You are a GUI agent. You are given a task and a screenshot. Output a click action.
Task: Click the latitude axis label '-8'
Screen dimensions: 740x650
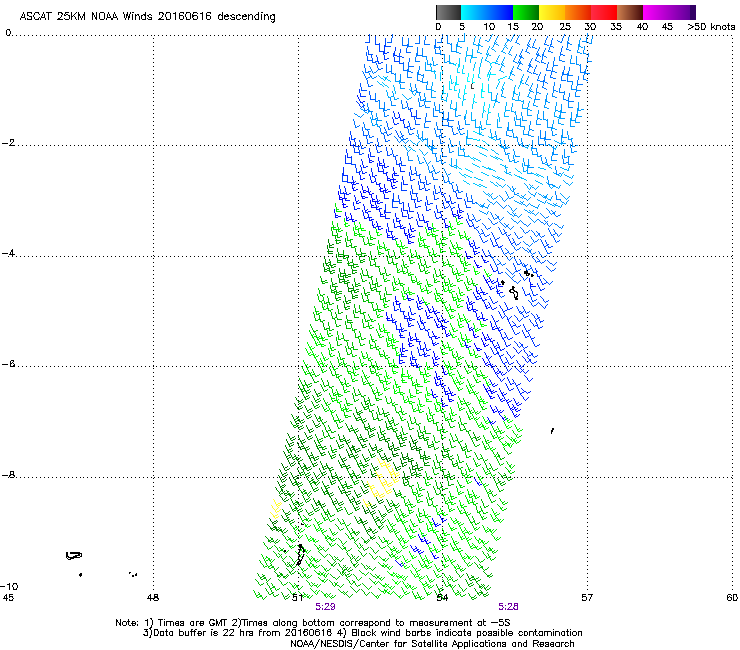[x=9, y=475]
